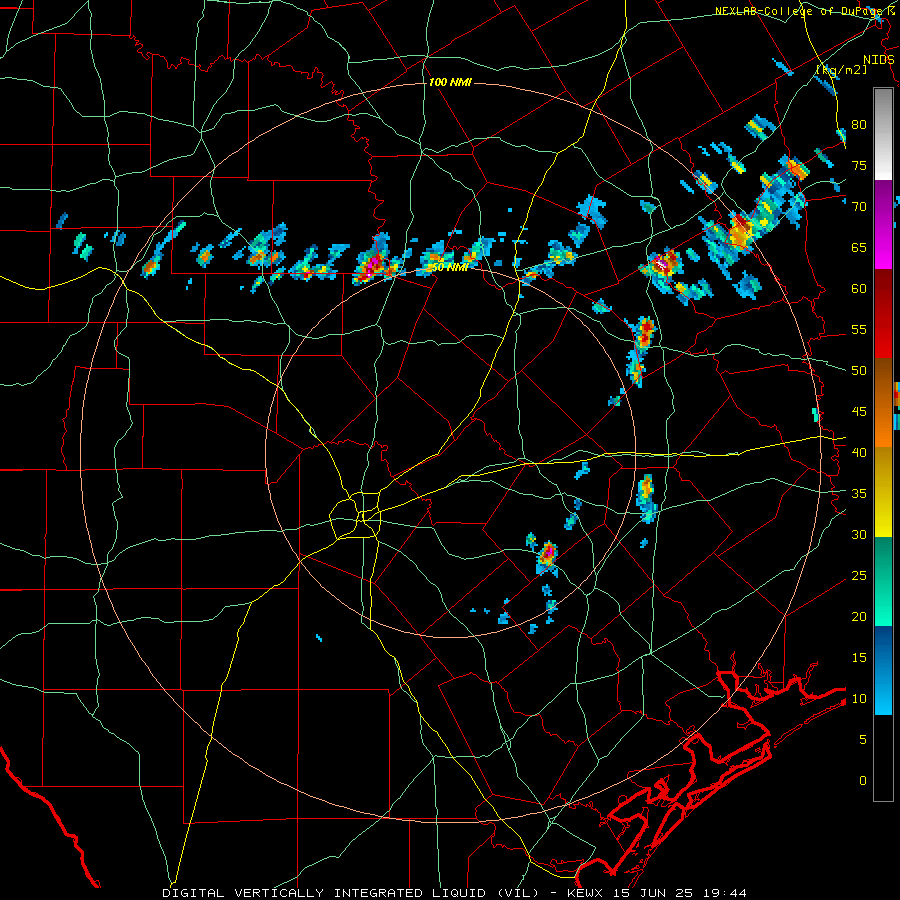Select the 15 value on the color scale
Viewport: 900px width, 900px height.
(x=859, y=658)
